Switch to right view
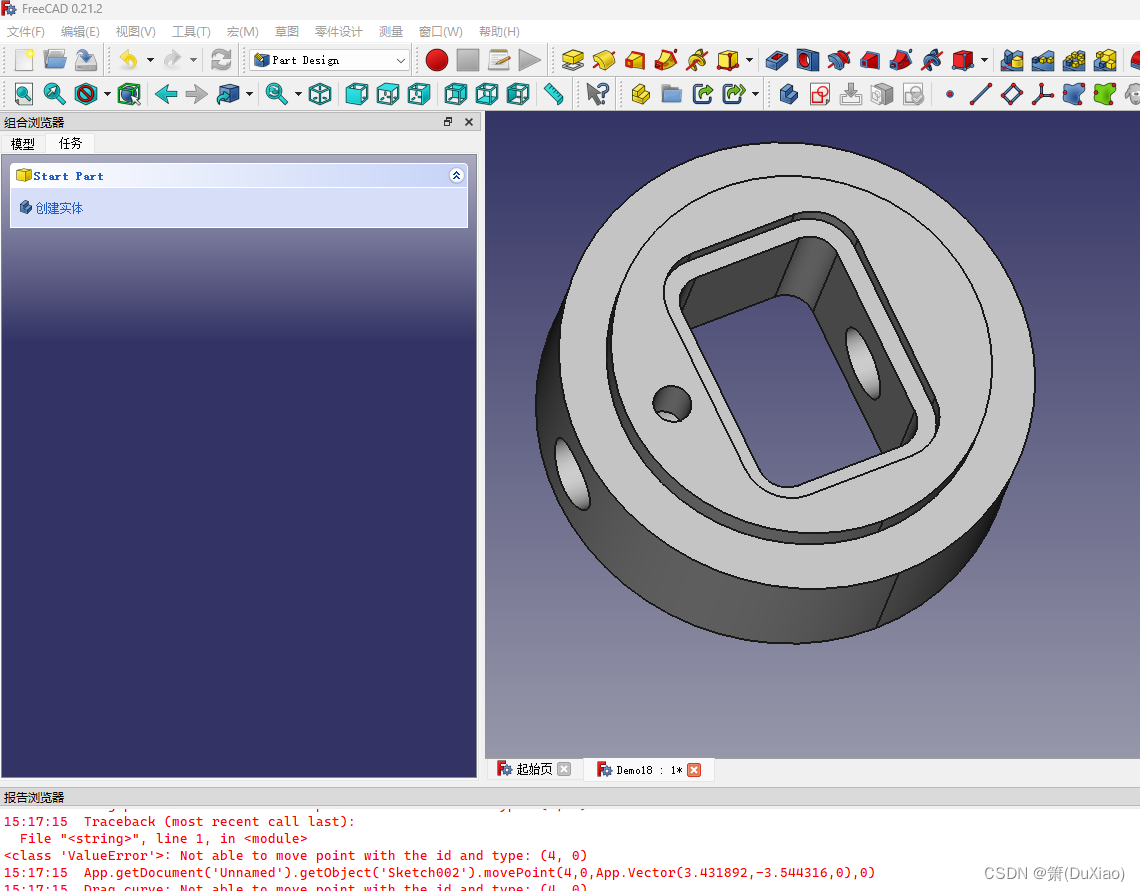Image resolution: width=1140 pixels, height=891 pixels. coord(419,94)
